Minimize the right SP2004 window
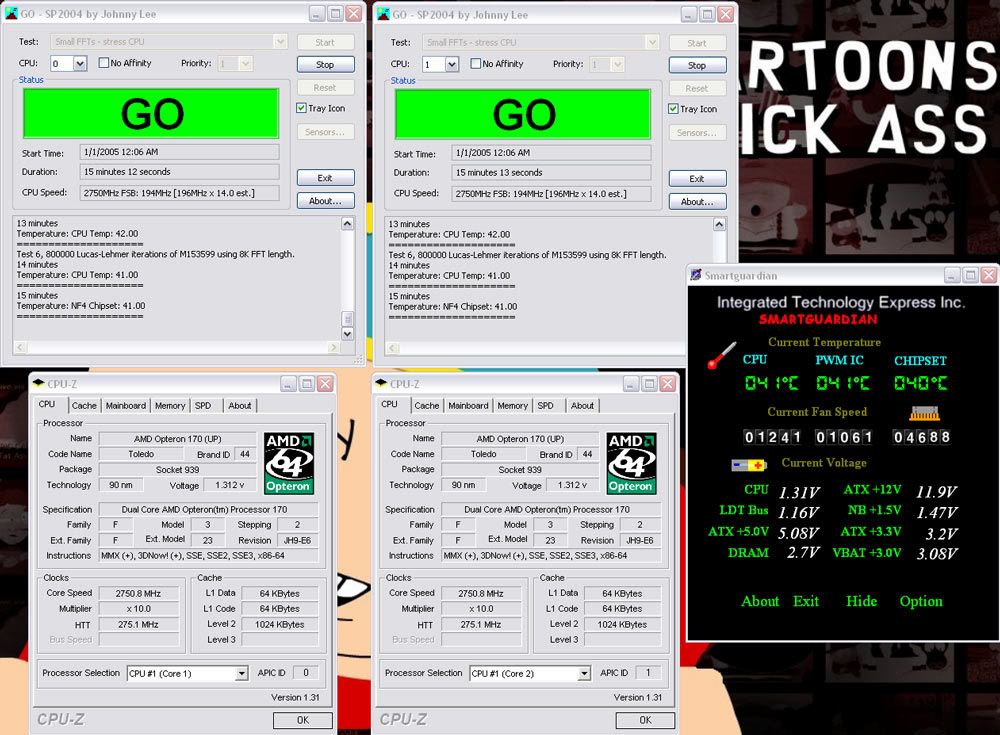 [x=689, y=14]
